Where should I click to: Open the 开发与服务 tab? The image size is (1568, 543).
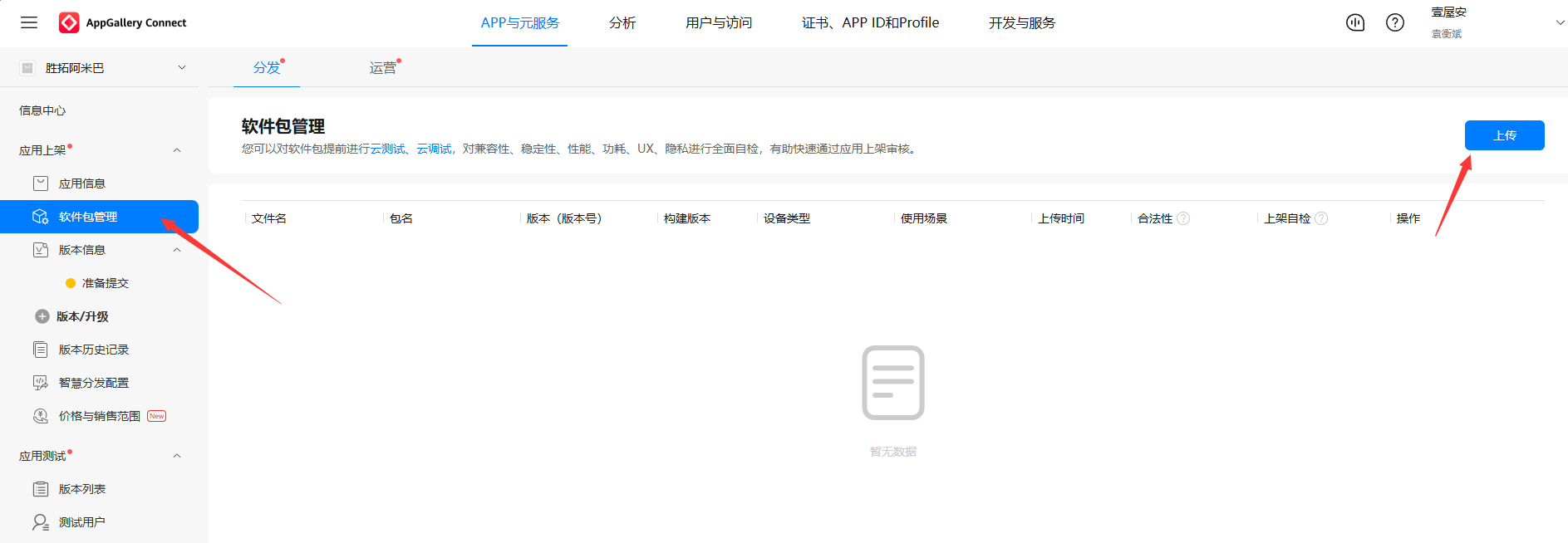pos(1022,22)
